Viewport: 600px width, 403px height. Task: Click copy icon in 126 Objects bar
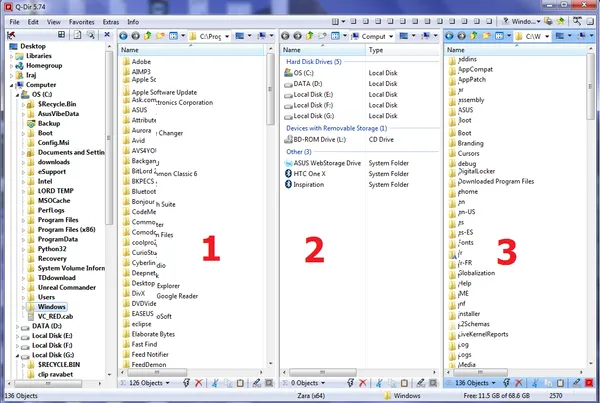(228, 383)
